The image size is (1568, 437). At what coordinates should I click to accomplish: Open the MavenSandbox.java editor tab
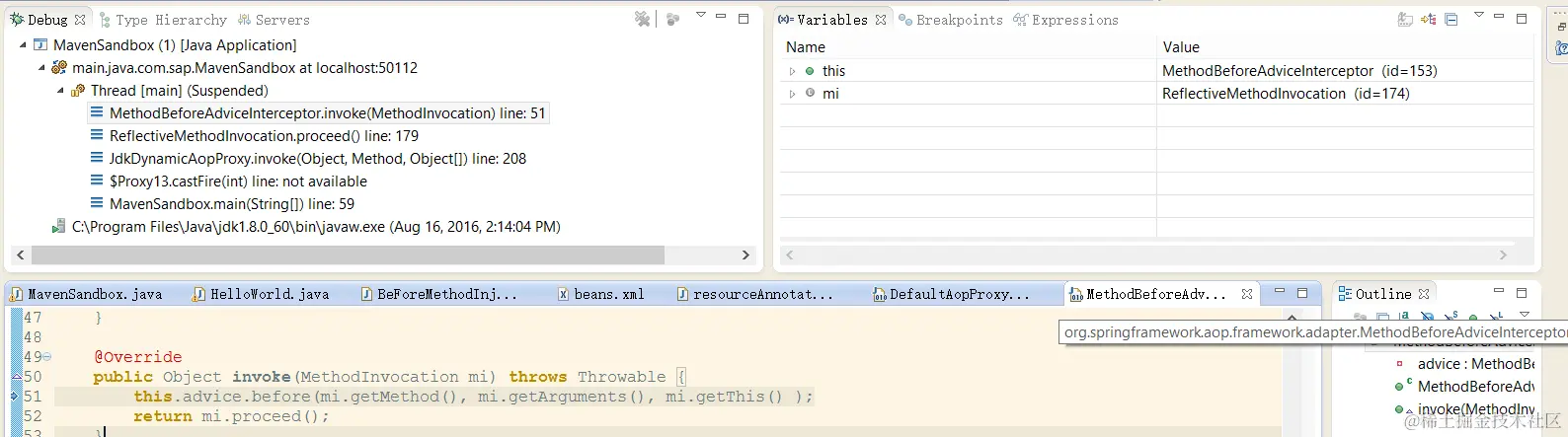(x=86, y=294)
